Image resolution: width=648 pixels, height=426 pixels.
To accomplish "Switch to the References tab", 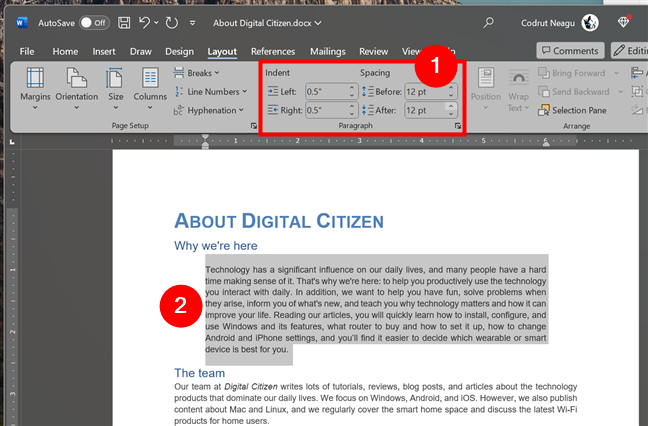I will pyautogui.click(x=273, y=51).
